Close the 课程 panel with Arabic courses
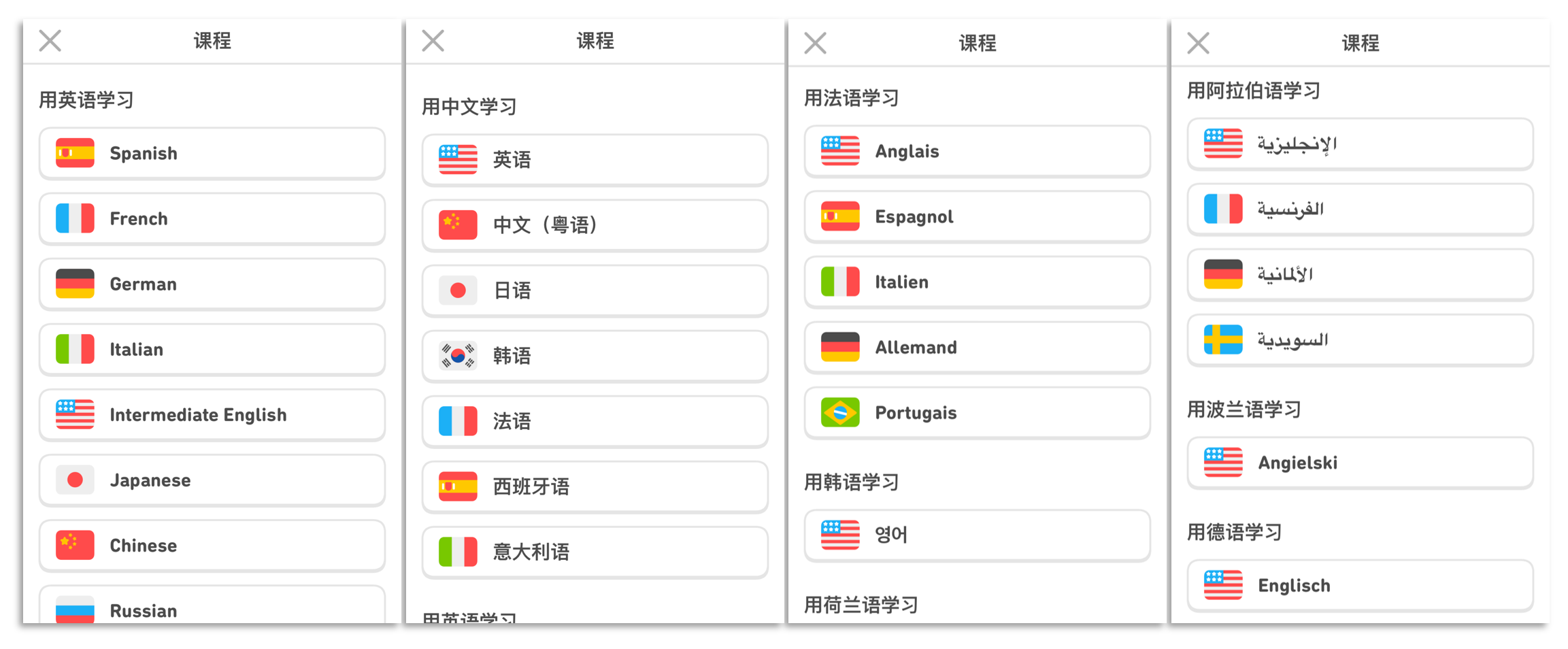This screenshot has height=649, width=1568. point(1199,43)
